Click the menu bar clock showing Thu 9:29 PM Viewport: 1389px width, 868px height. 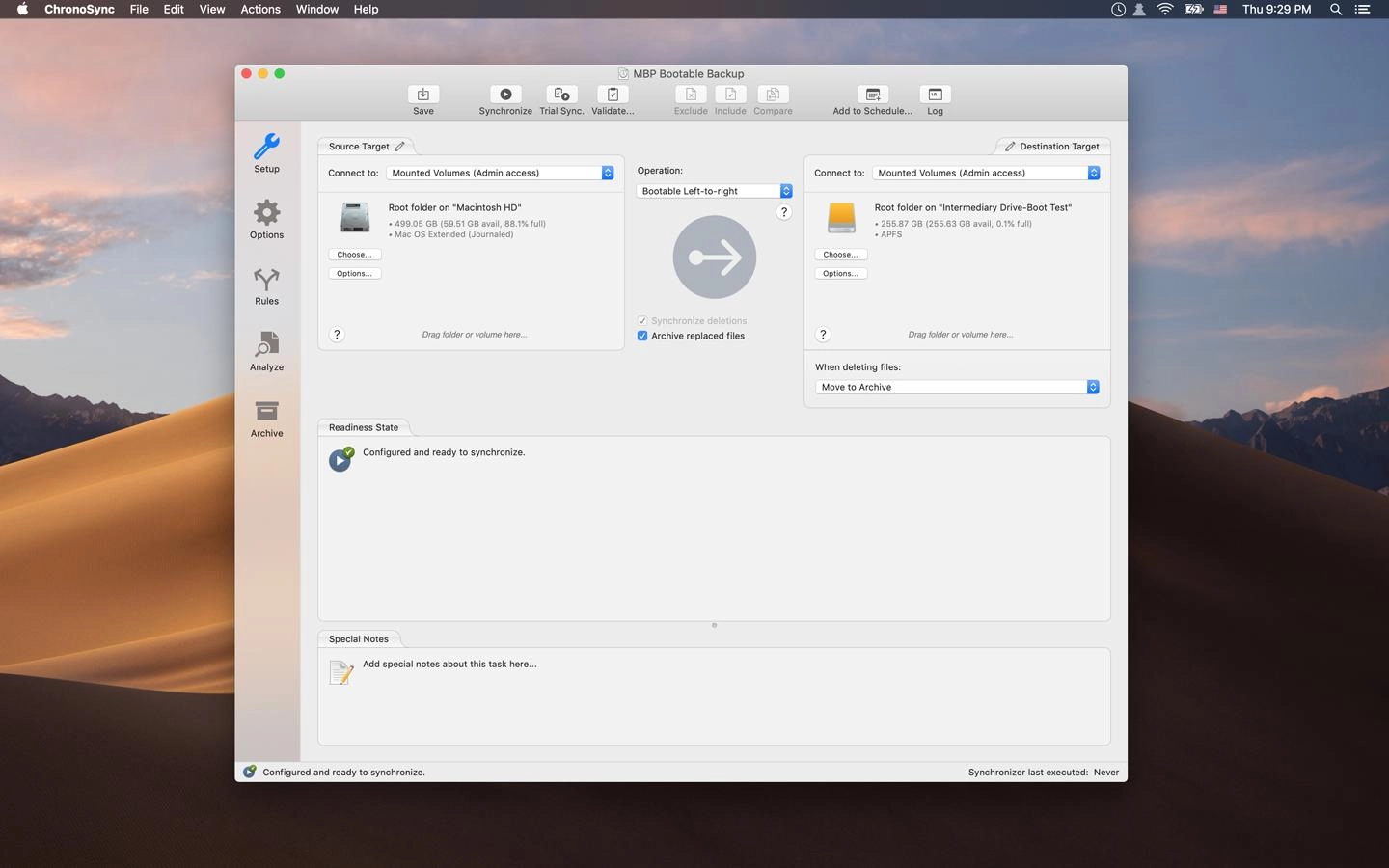click(1276, 10)
